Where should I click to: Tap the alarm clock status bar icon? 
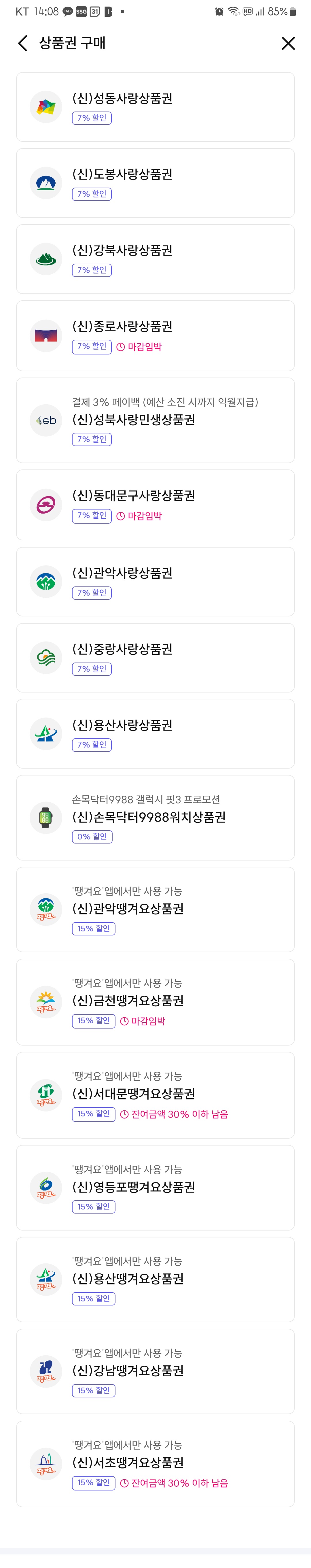tap(219, 12)
